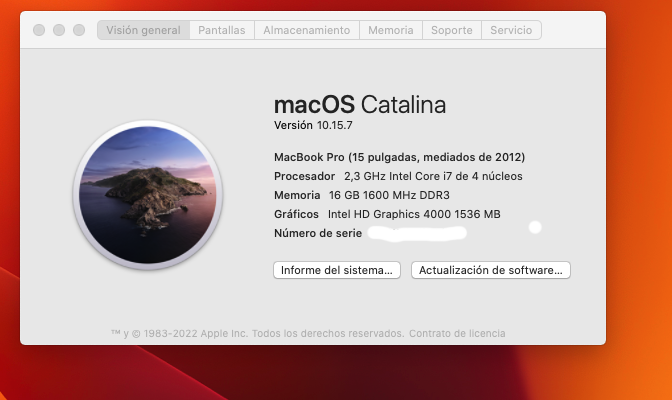Open the Soporte tab
This screenshot has width=672, height=400.
tap(452, 30)
